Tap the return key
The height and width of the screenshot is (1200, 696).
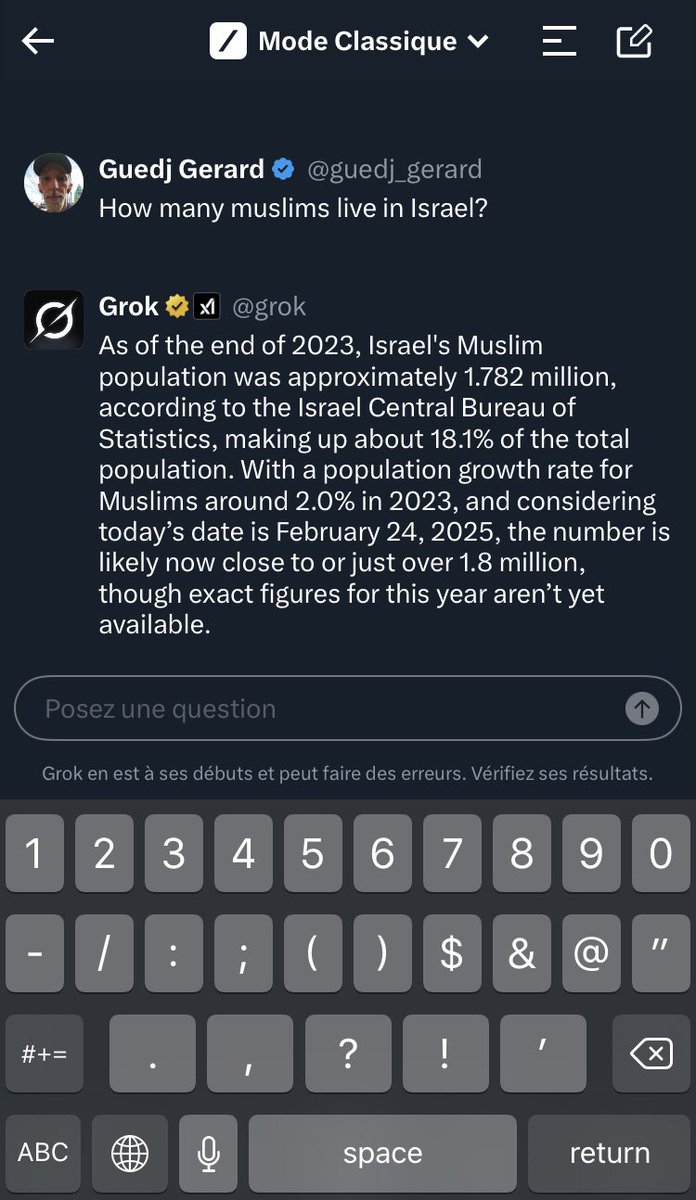[x=609, y=1153]
